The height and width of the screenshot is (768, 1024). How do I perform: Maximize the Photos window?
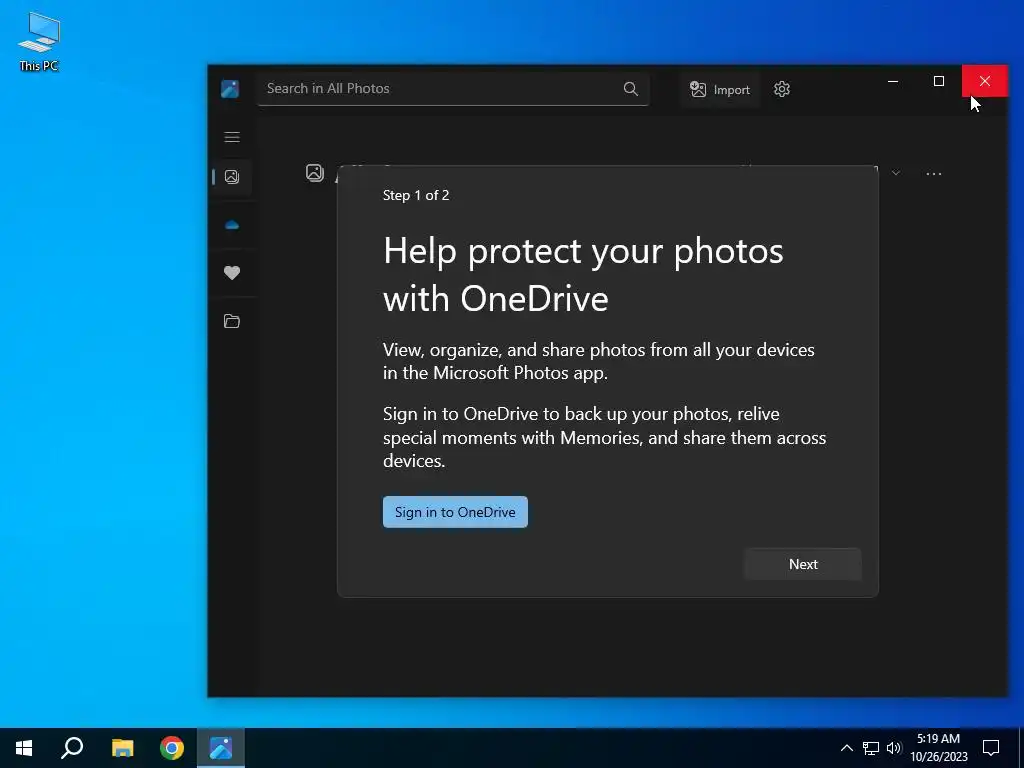tap(938, 81)
